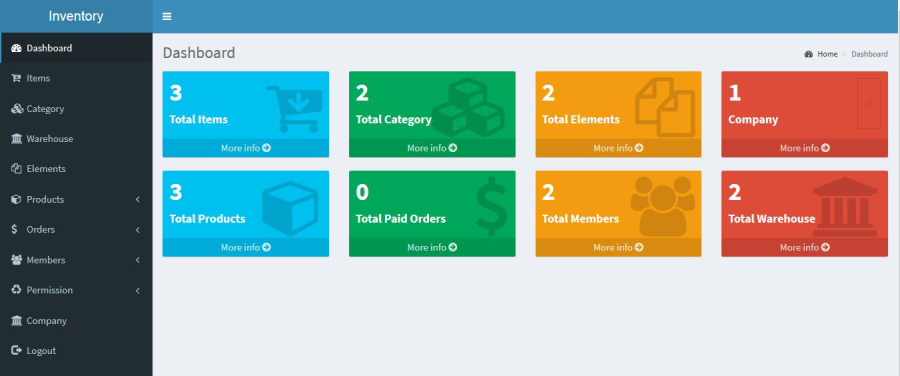See More info on Total Warehouse card
Viewport: 900px width, 376px height.
(x=805, y=247)
